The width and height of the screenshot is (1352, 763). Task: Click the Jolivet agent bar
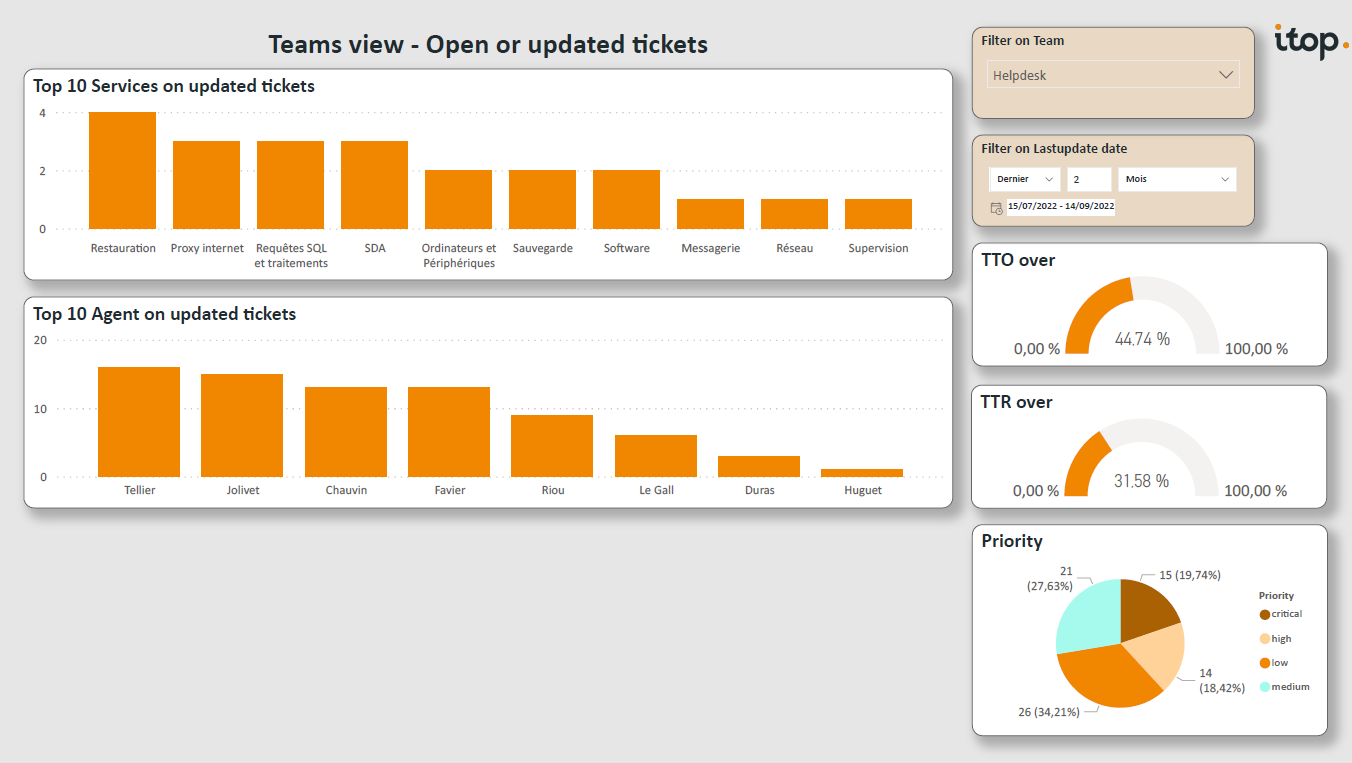(x=242, y=425)
